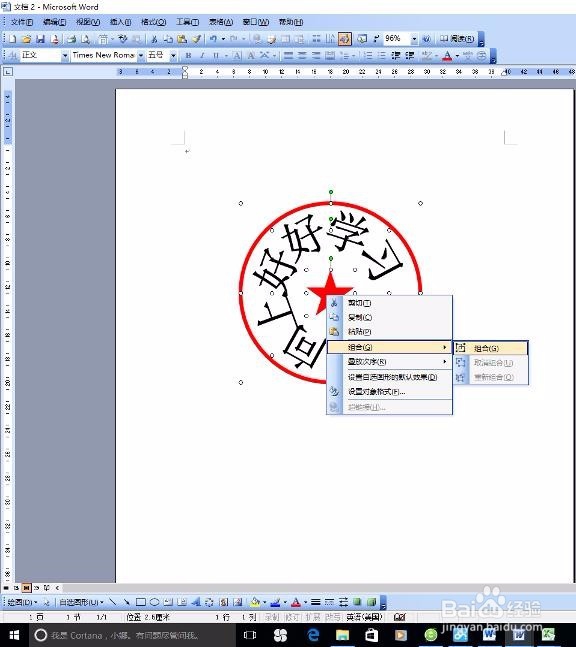This screenshot has width=576, height=647.
Task: Choose 剪切(T) in the context menu
Action: [x=389, y=303]
